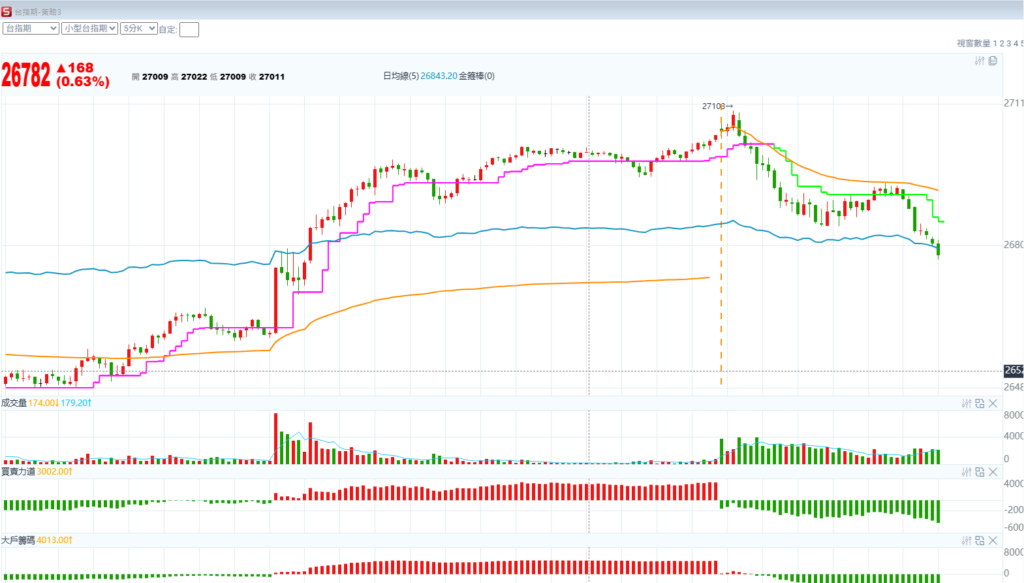The width and height of the screenshot is (1024, 583).
Task: Close the 成交量 volume panel
Action: point(992,403)
